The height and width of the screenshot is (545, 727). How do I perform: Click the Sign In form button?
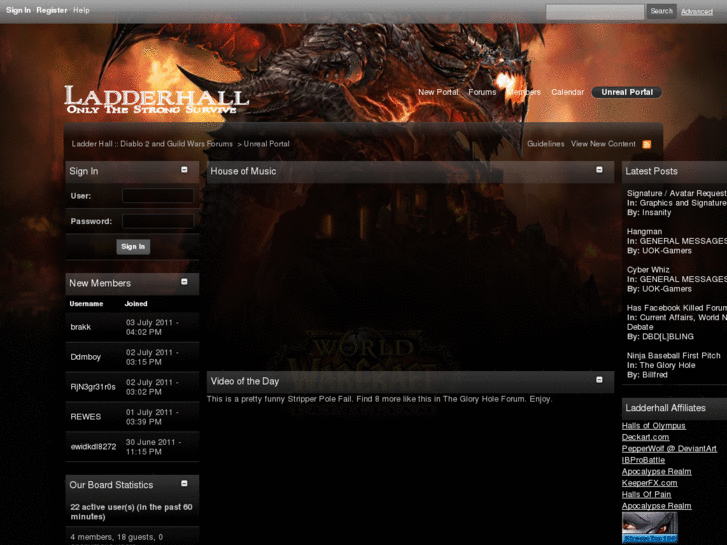133,247
